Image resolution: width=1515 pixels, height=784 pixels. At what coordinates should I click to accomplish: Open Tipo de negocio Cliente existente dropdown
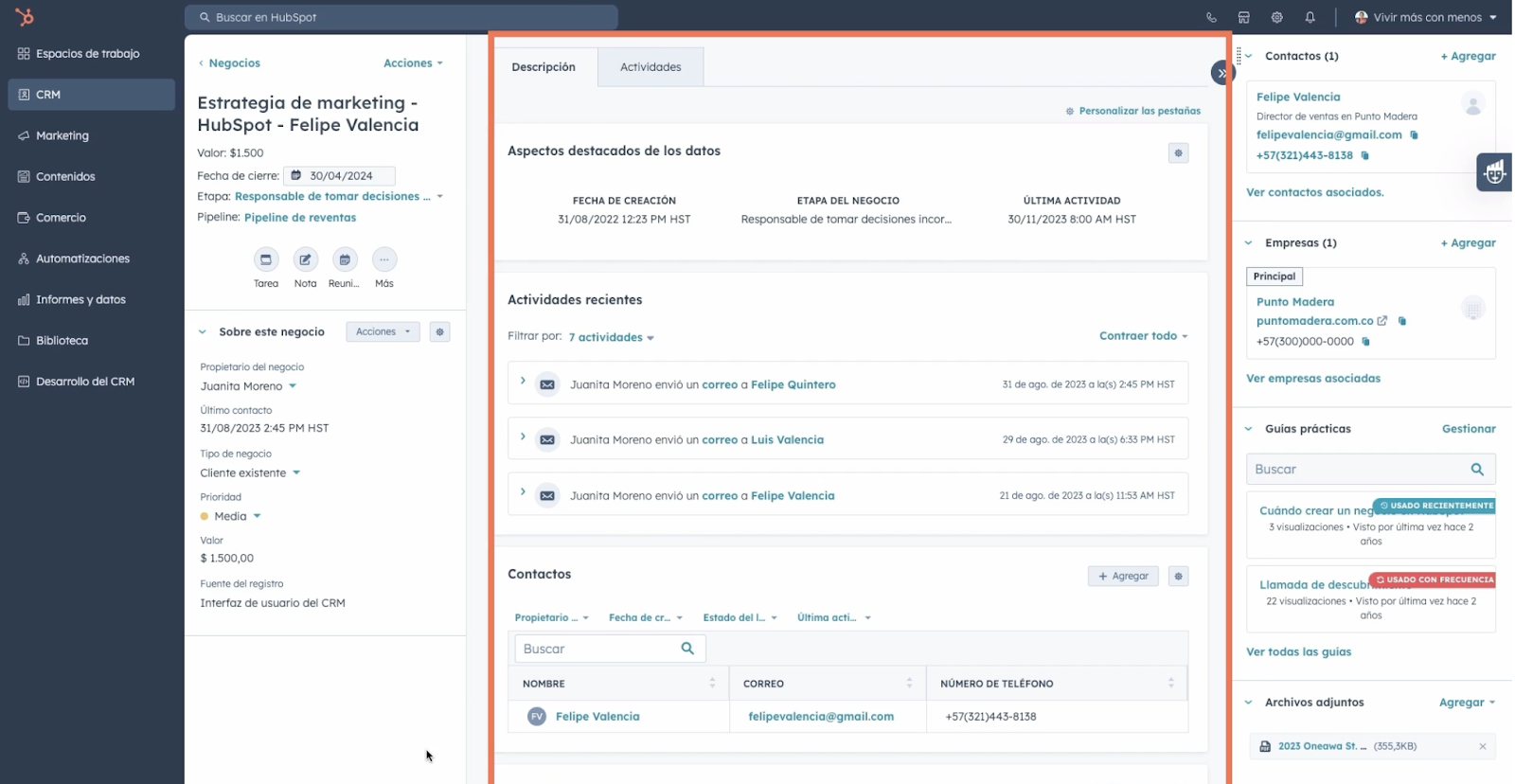(250, 473)
